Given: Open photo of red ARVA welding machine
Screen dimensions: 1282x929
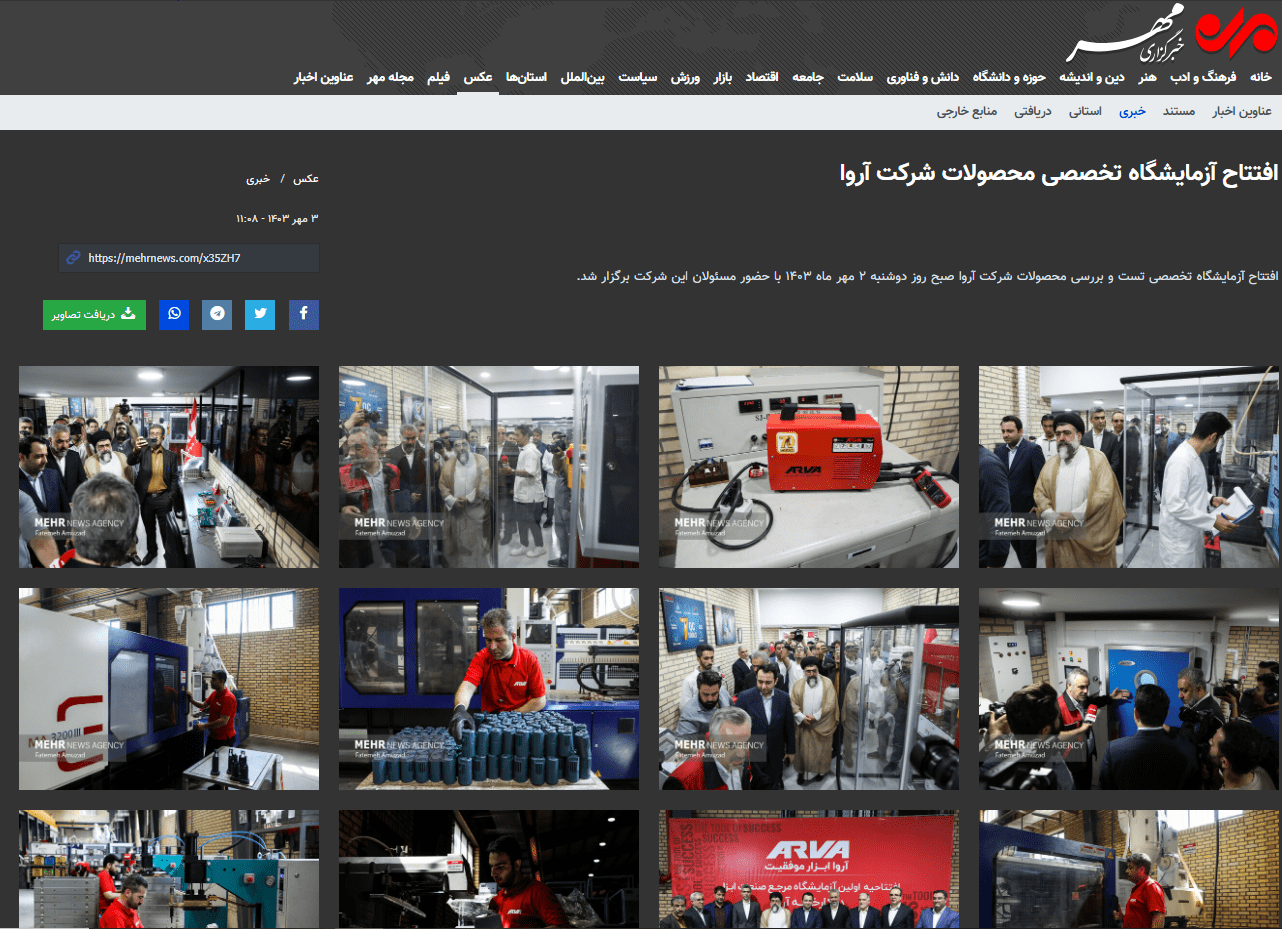Looking at the screenshot, I should tap(808, 467).
